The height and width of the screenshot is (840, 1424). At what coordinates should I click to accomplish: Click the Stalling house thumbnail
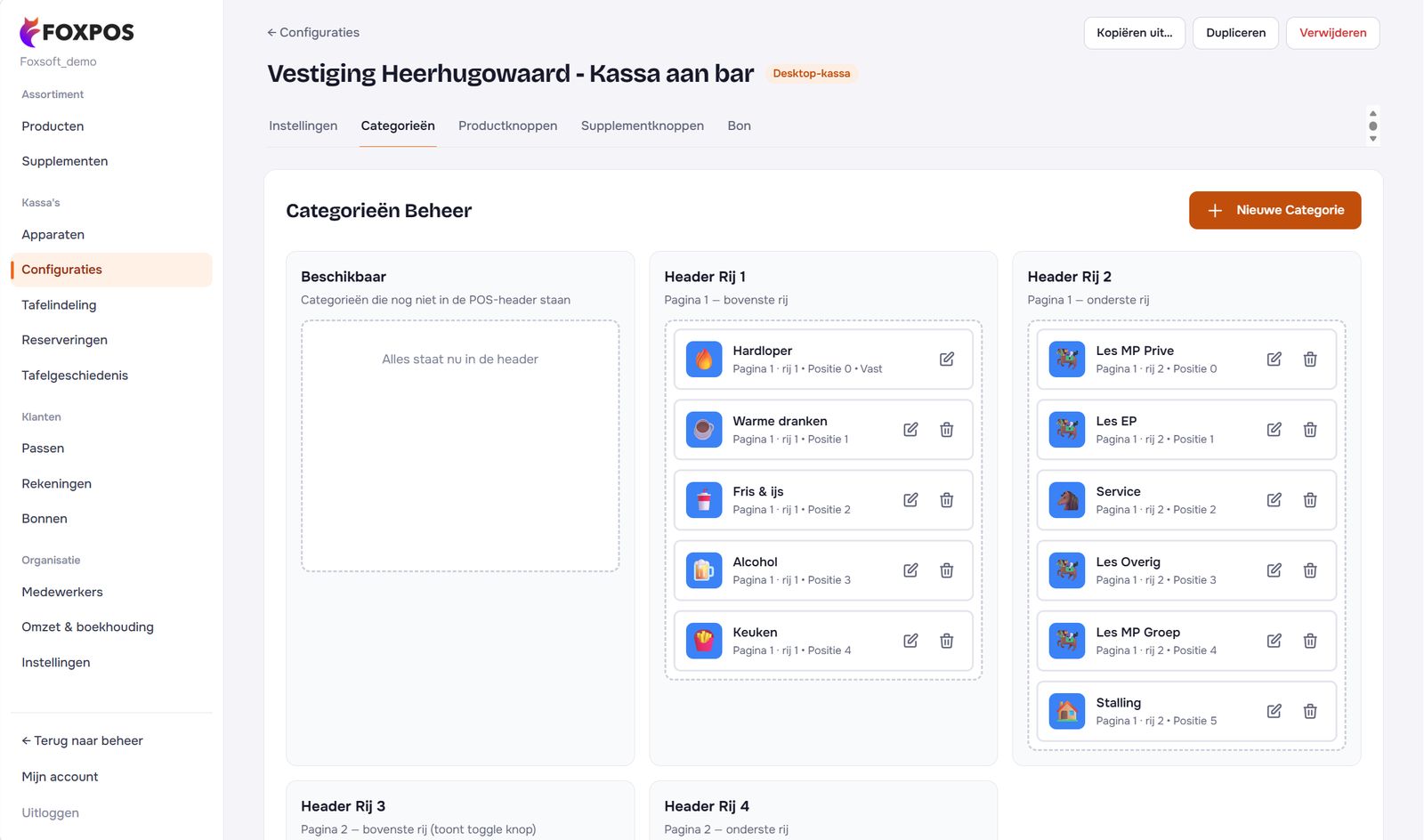(x=1067, y=711)
